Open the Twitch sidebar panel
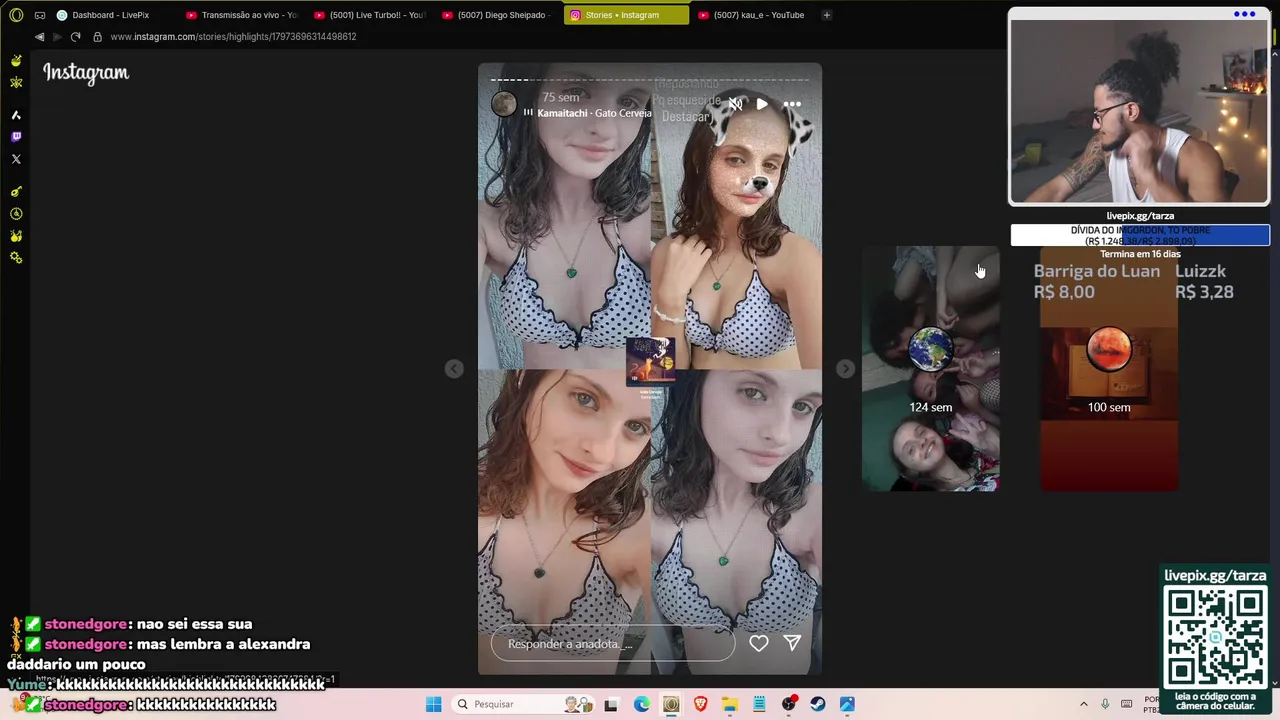This screenshot has height=720, width=1280. coord(16,137)
